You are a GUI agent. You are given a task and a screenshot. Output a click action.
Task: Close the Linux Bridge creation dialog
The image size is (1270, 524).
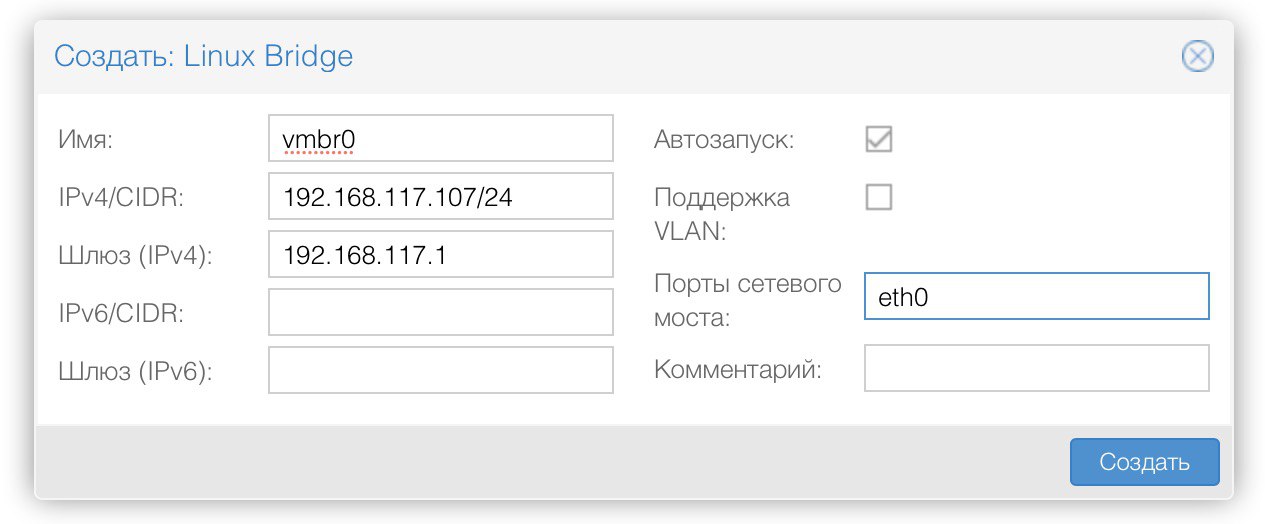pyautogui.click(x=1197, y=56)
